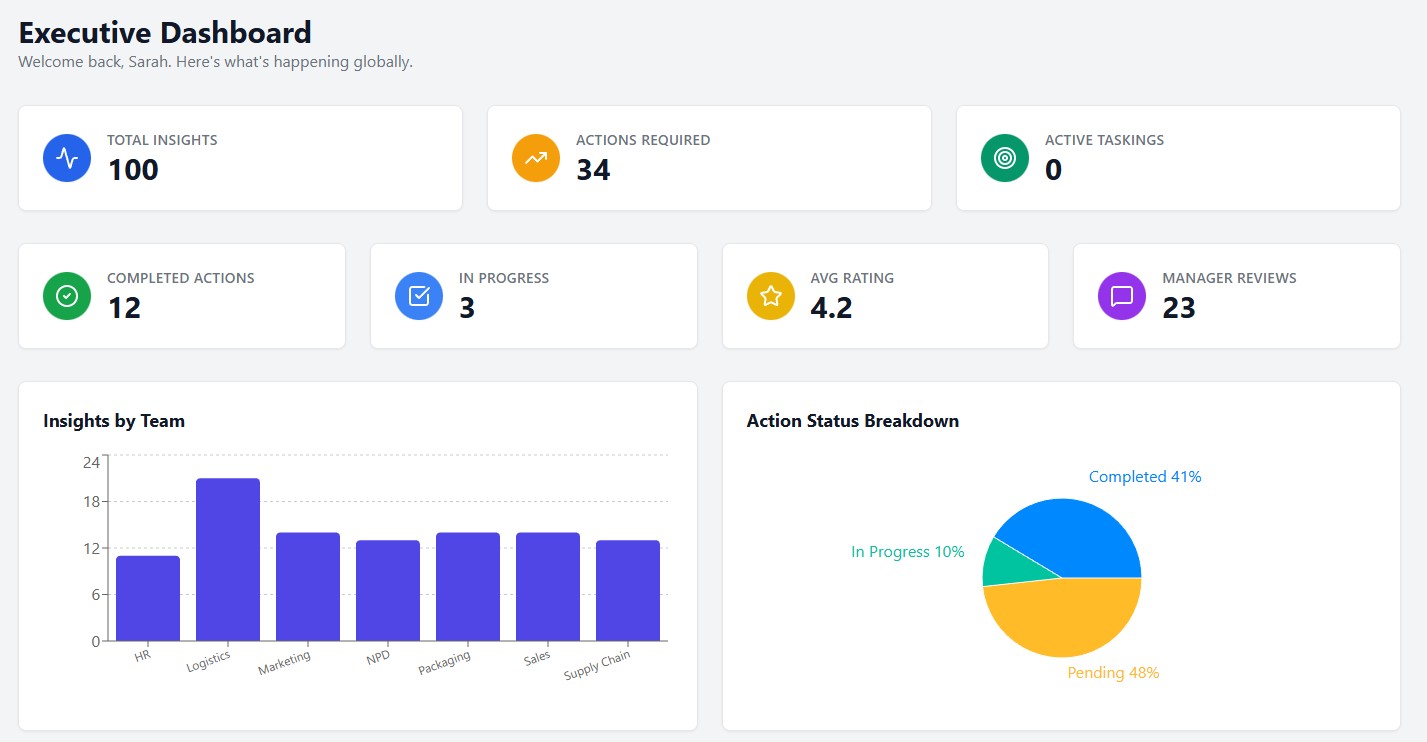
Task: Click the Executive Dashboard title
Action: (164, 32)
